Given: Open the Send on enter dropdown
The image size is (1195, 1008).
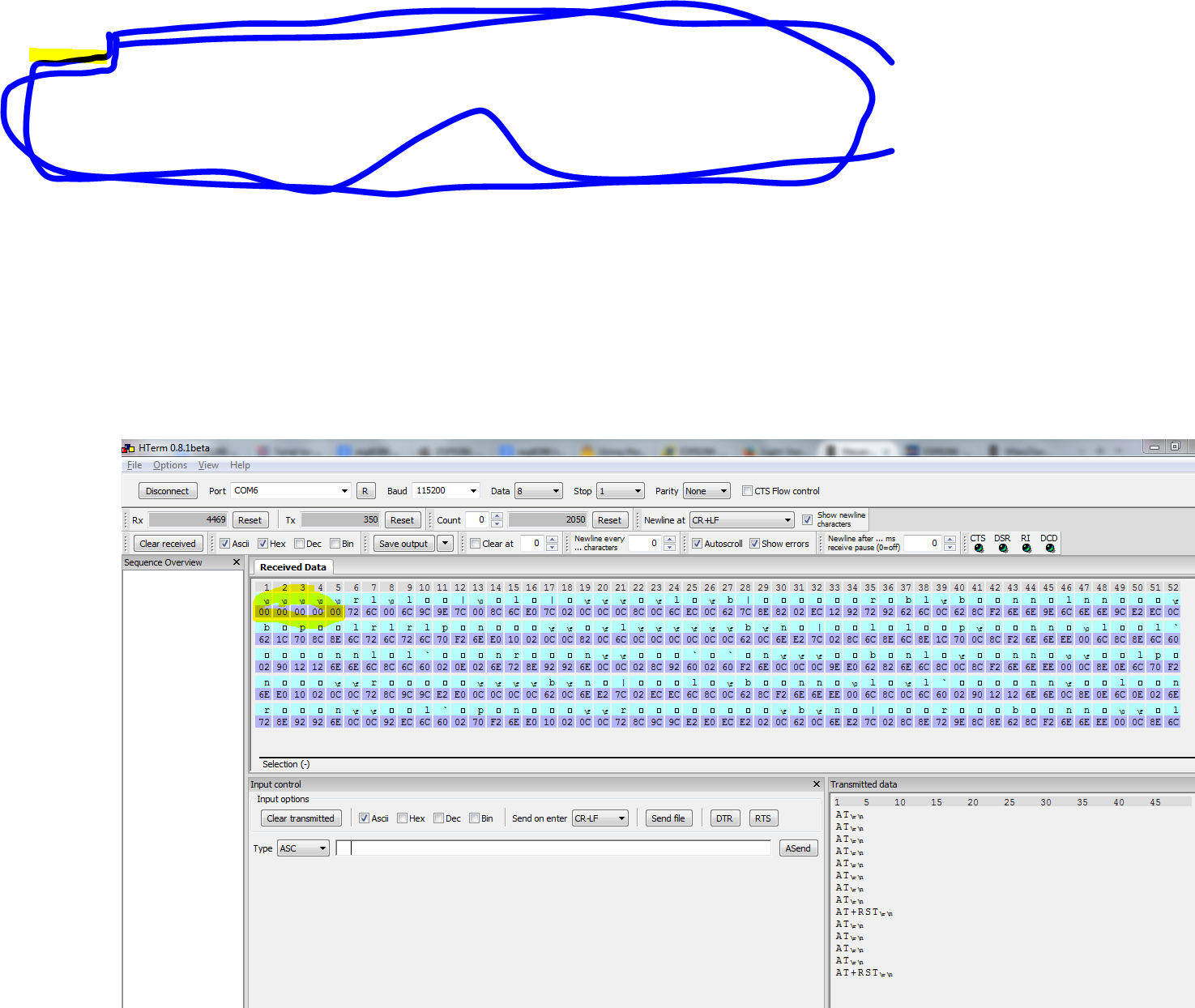Looking at the screenshot, I should tap(600, 818).
